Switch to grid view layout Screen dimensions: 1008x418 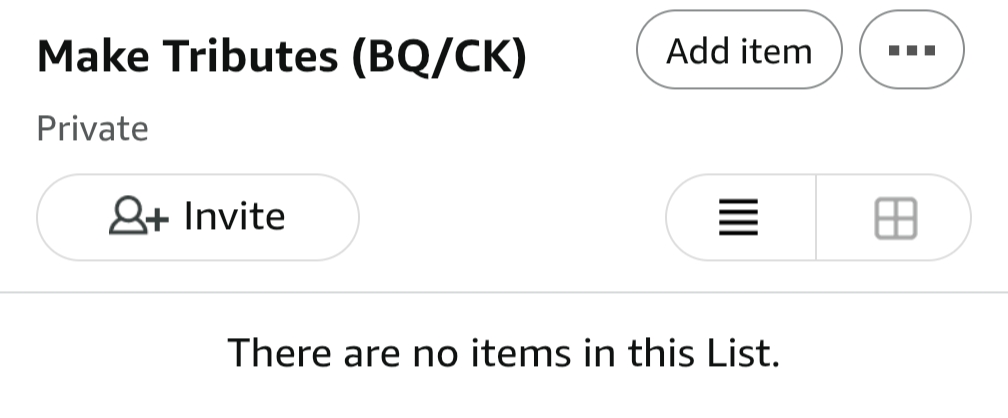pos(895,217)
